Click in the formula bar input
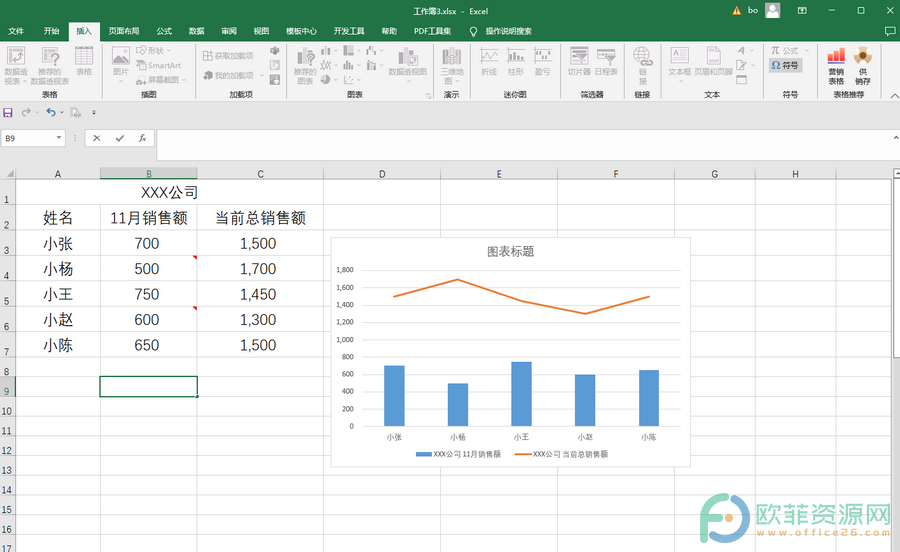Screen dimensions: 900x552 click(522, 145)
